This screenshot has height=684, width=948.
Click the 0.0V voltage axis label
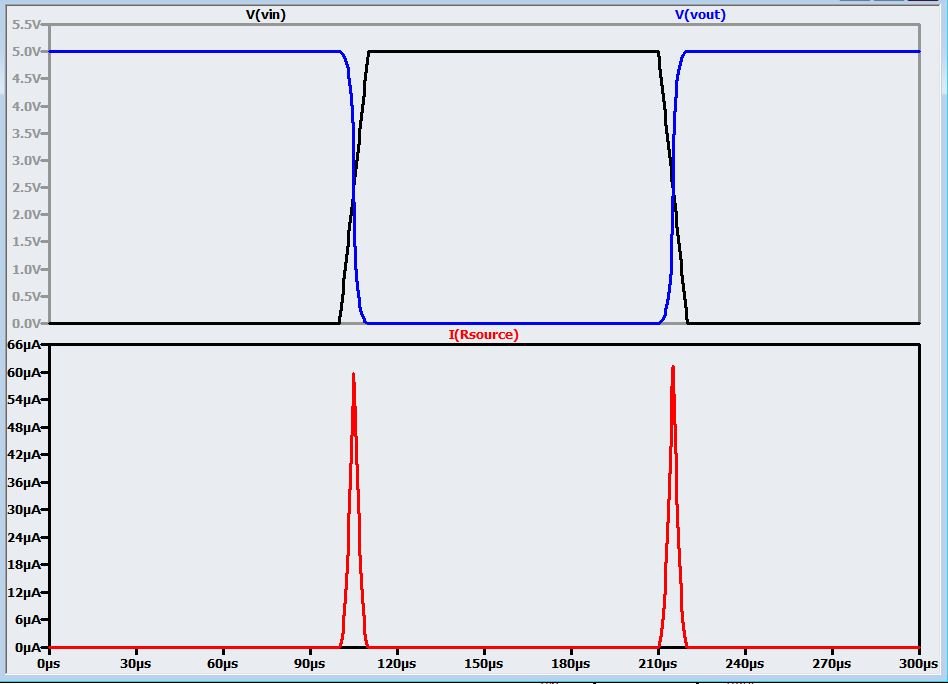point(23,323)
